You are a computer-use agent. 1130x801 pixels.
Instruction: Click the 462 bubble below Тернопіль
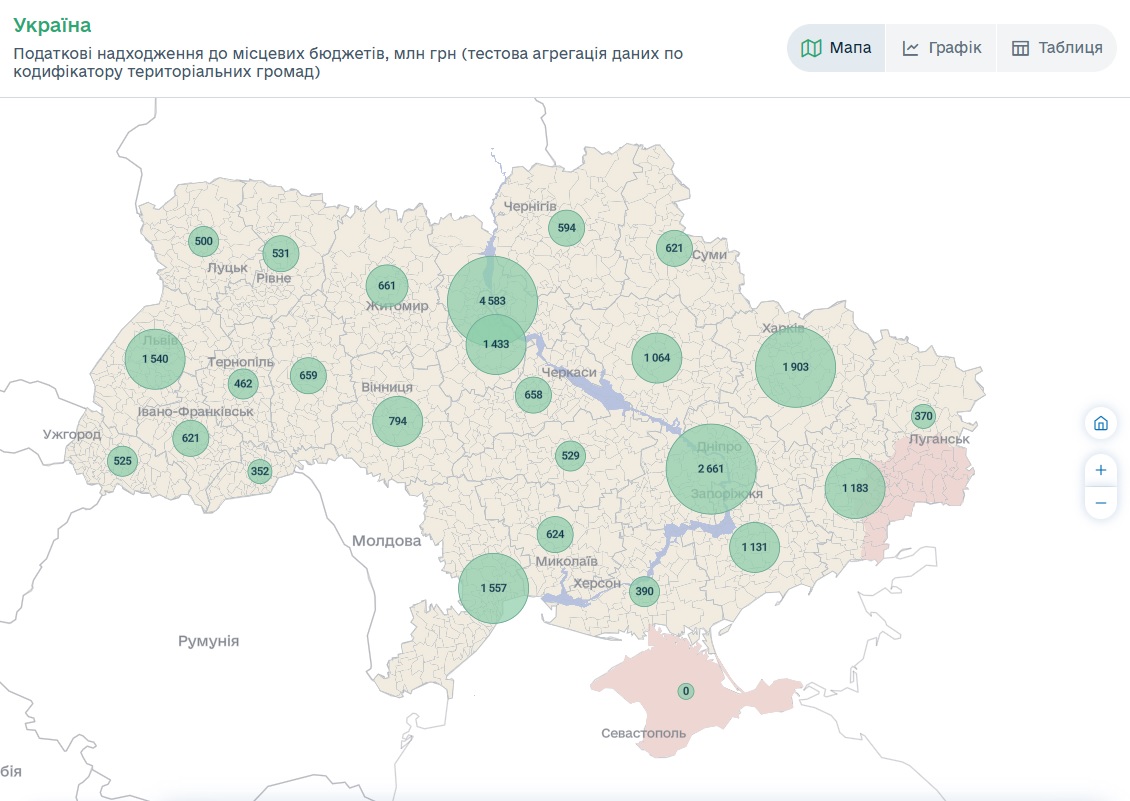pos(243,384)
